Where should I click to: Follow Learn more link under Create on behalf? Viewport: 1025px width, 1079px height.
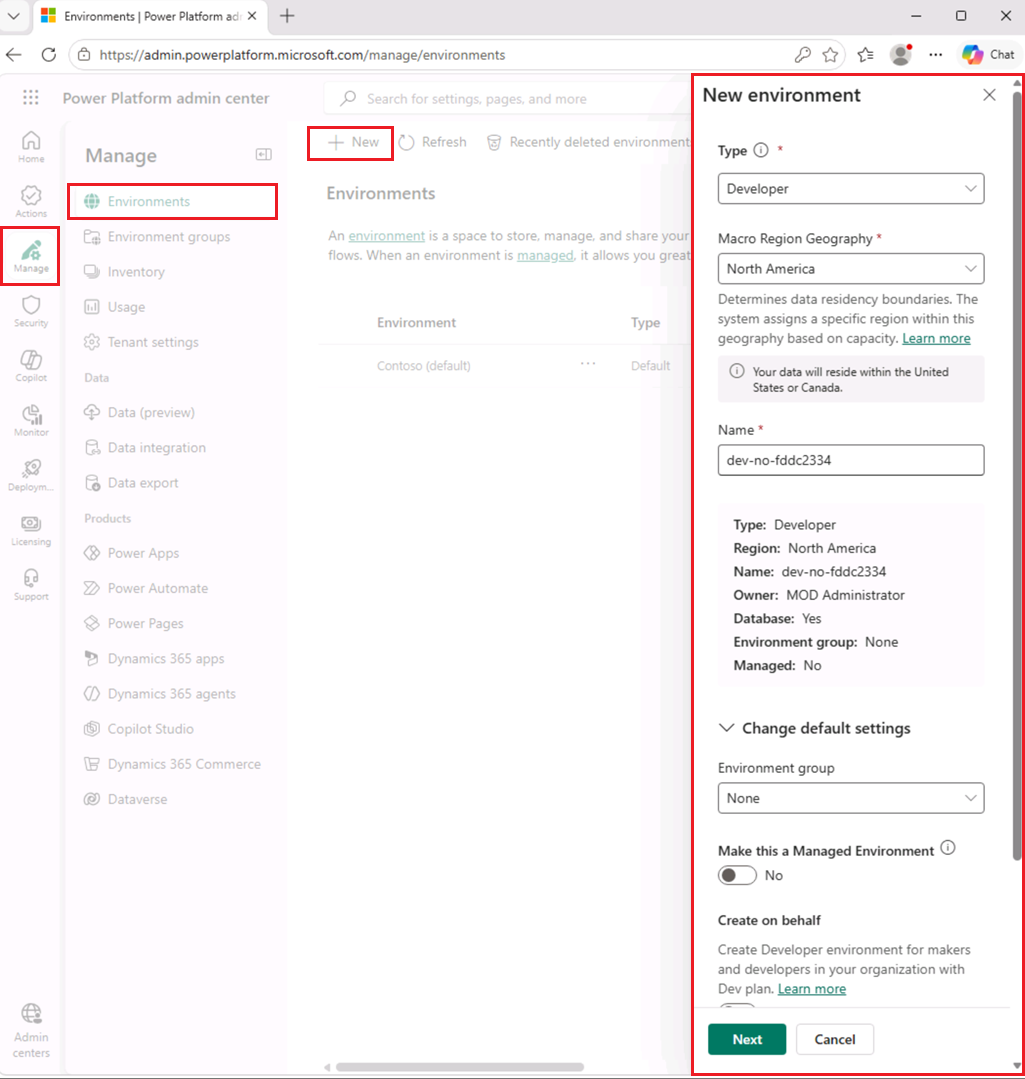(812, 989)
